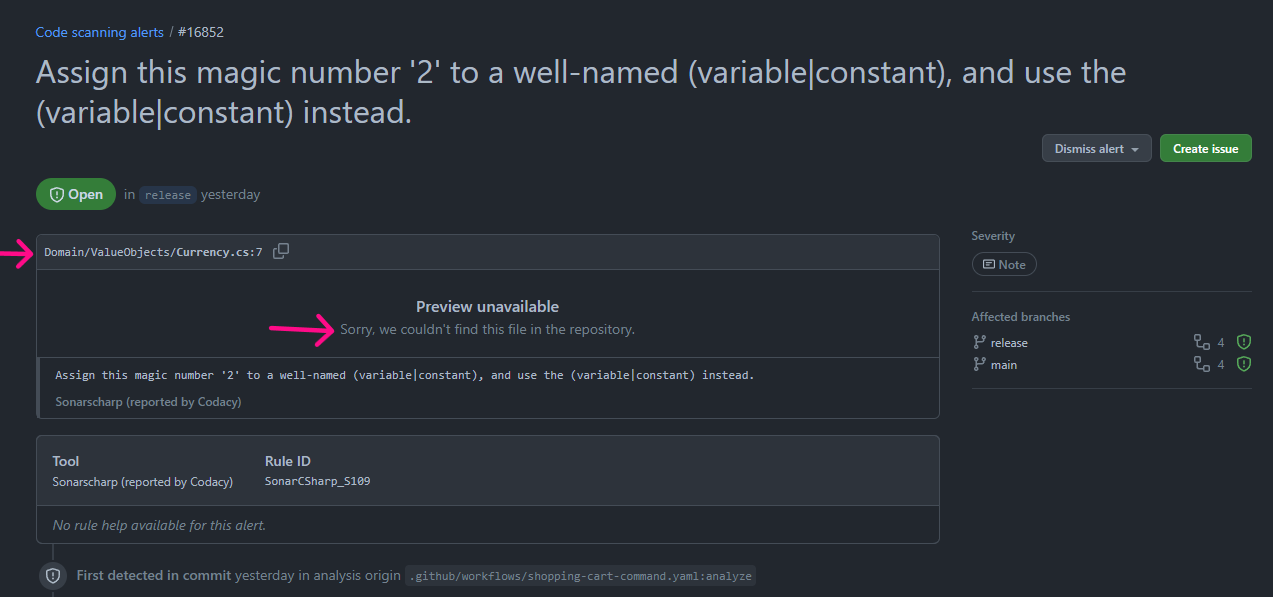Image resolution: width=1273 pixels, height=597 pixels.
Task: Open the Dismiss alert dropdown
Action: pos(1096,149)
